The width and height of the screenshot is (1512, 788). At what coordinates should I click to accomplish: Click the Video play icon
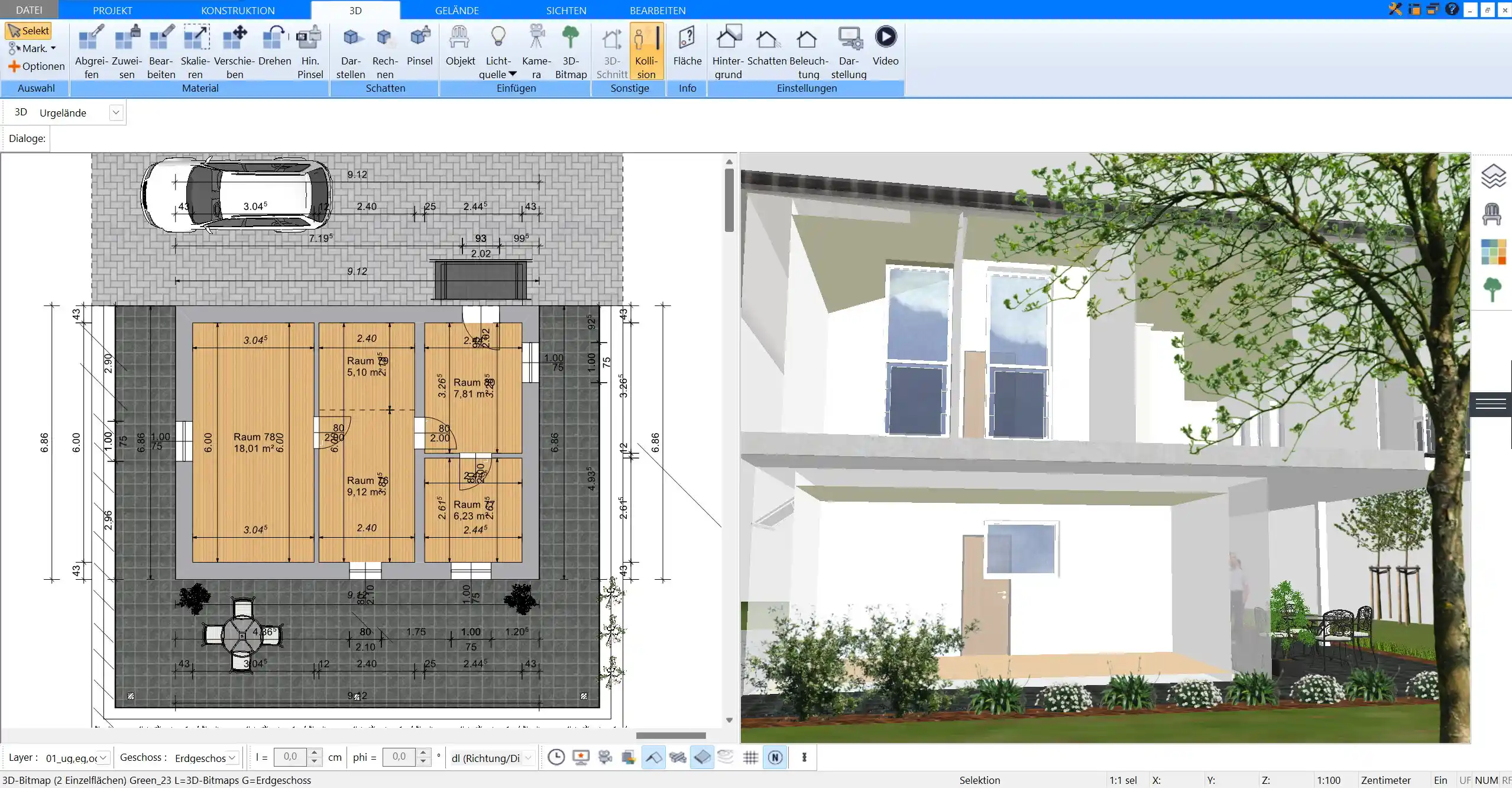(x=885, y=37)
